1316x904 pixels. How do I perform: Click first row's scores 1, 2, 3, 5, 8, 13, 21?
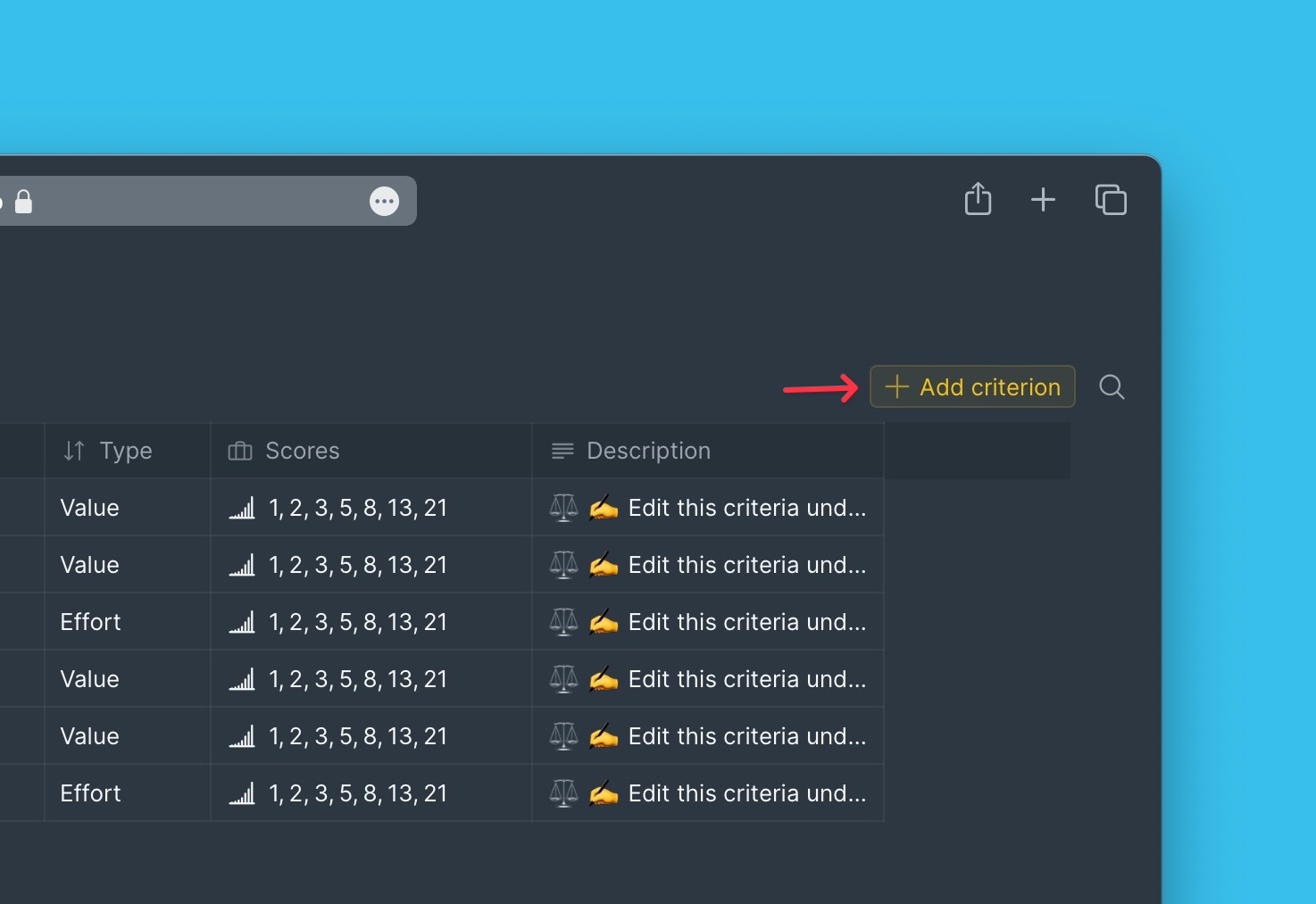[358, 508]
